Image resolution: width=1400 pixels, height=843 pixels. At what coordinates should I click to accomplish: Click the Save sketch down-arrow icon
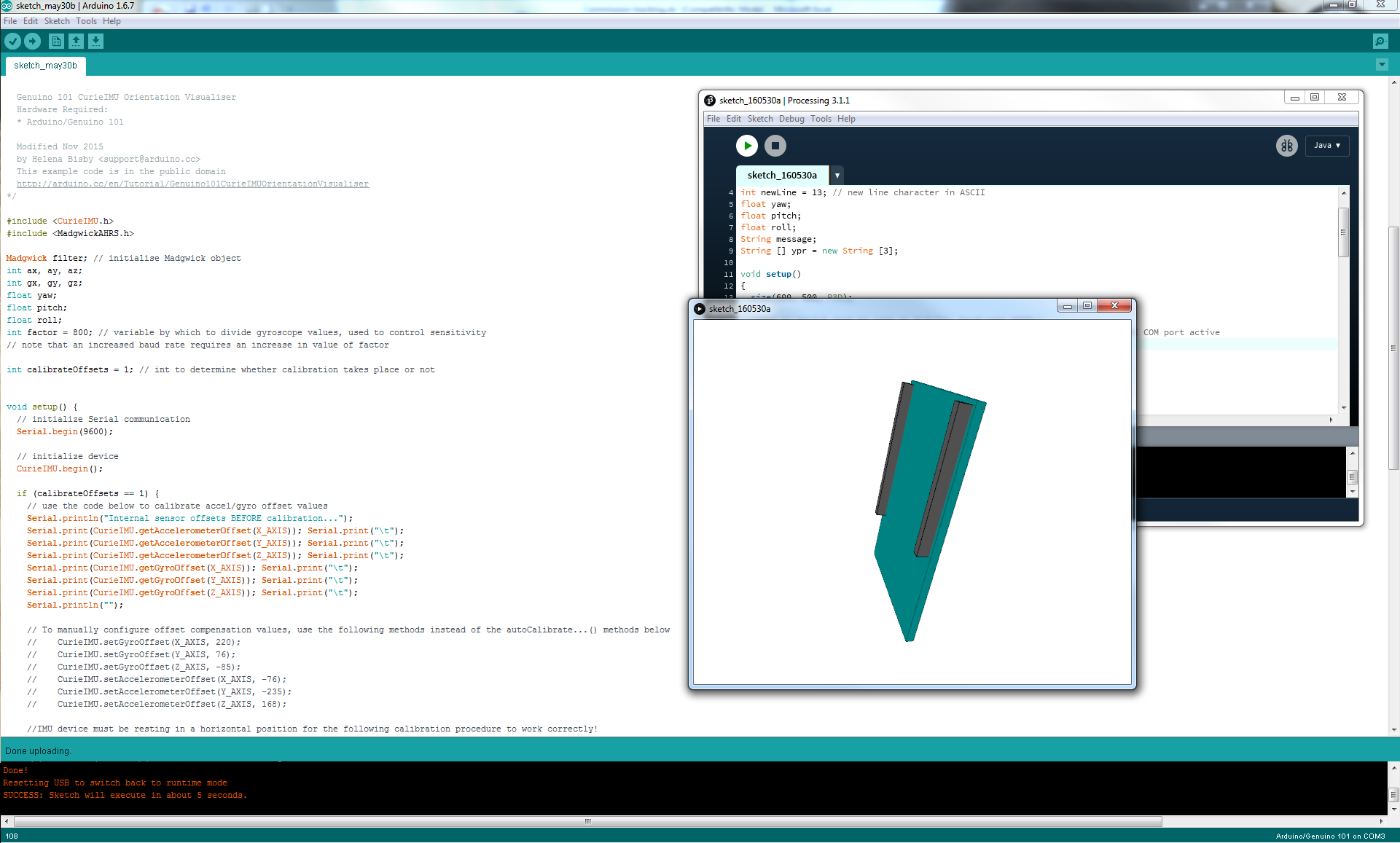click(x=95, y=42)
